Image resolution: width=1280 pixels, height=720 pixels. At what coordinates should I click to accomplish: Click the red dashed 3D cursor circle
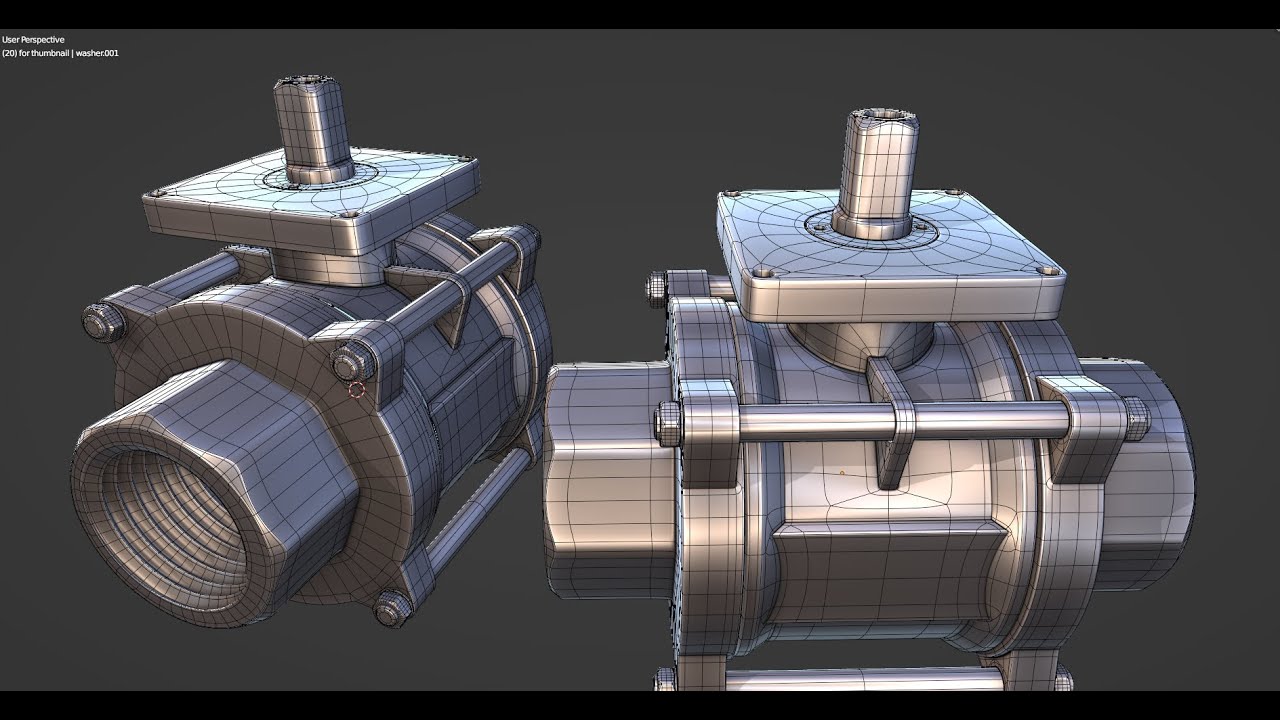357,389
